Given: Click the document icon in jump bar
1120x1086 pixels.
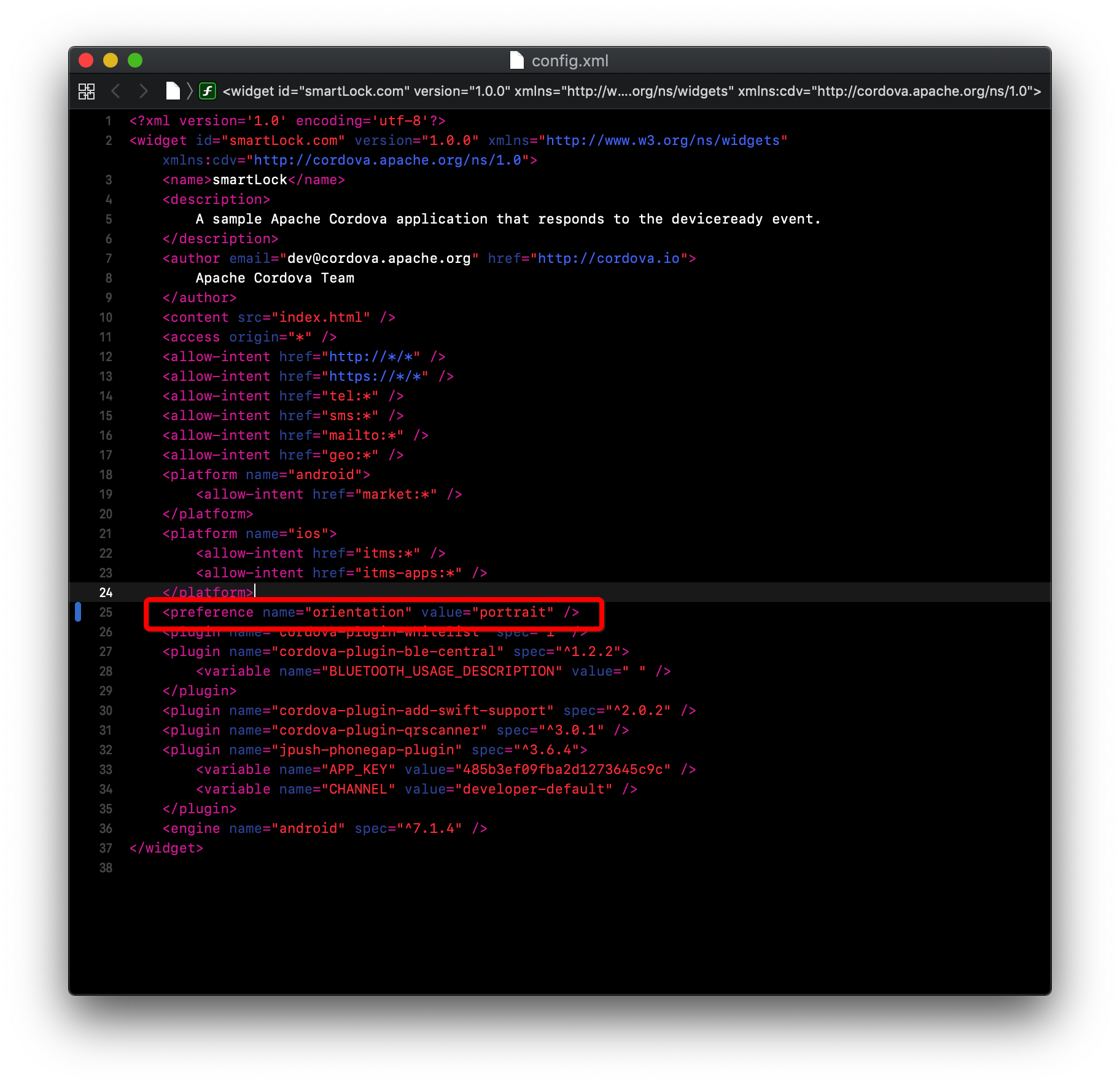Looking at the screenshot, I should pos(173,91).
